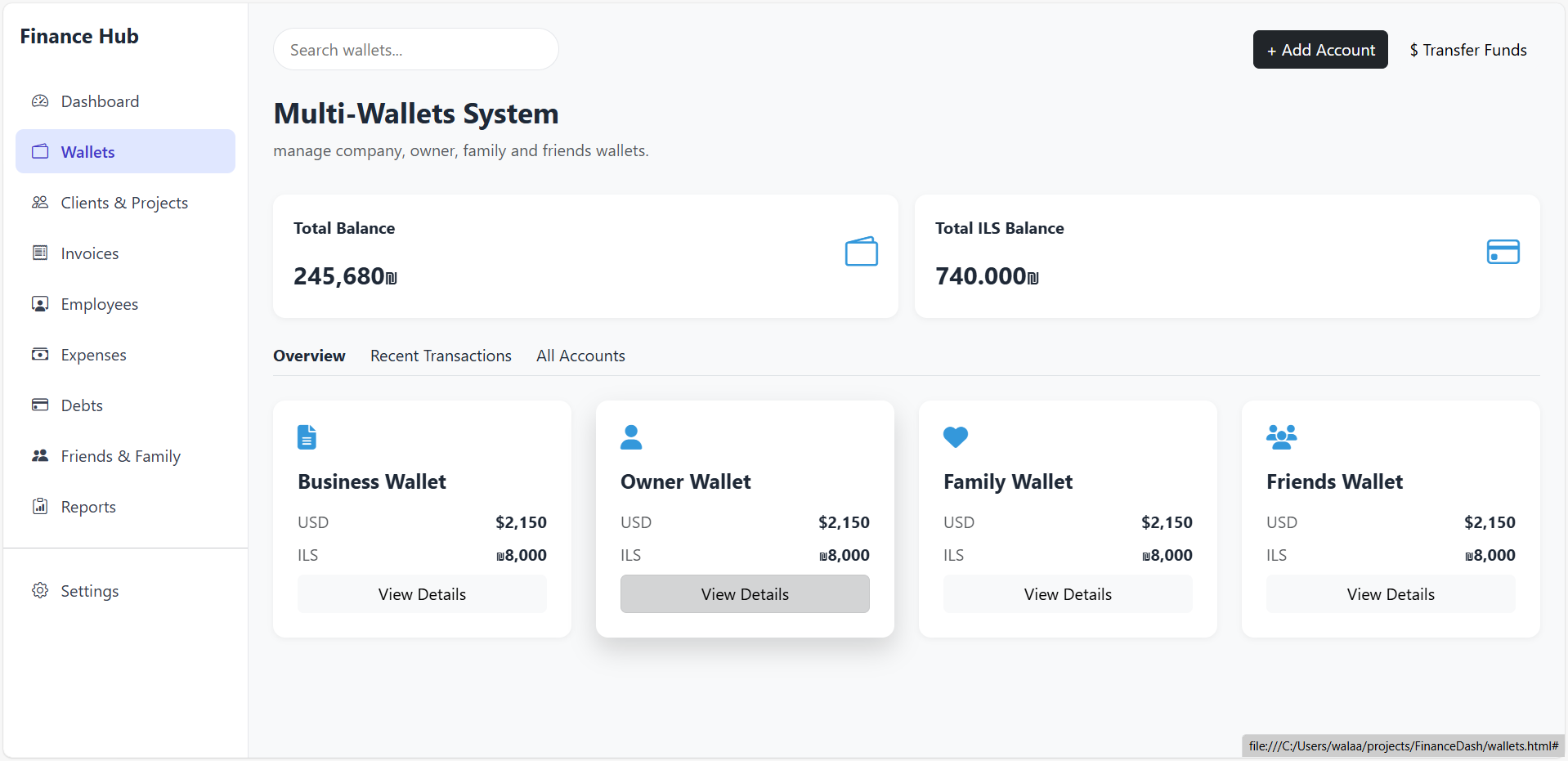
Task: Click the group icon on Friends Wallet
Action: tap(1282, 437)
